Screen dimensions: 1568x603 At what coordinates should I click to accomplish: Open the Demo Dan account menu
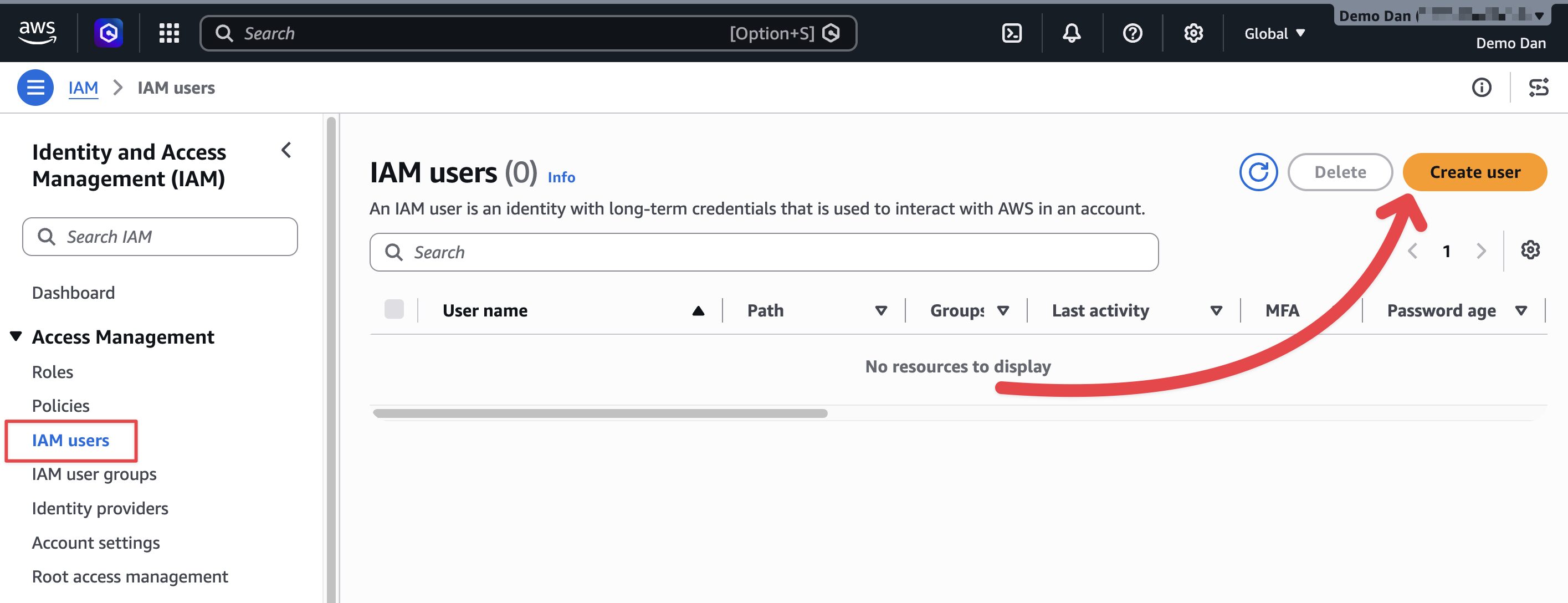tap(1442, 16)
